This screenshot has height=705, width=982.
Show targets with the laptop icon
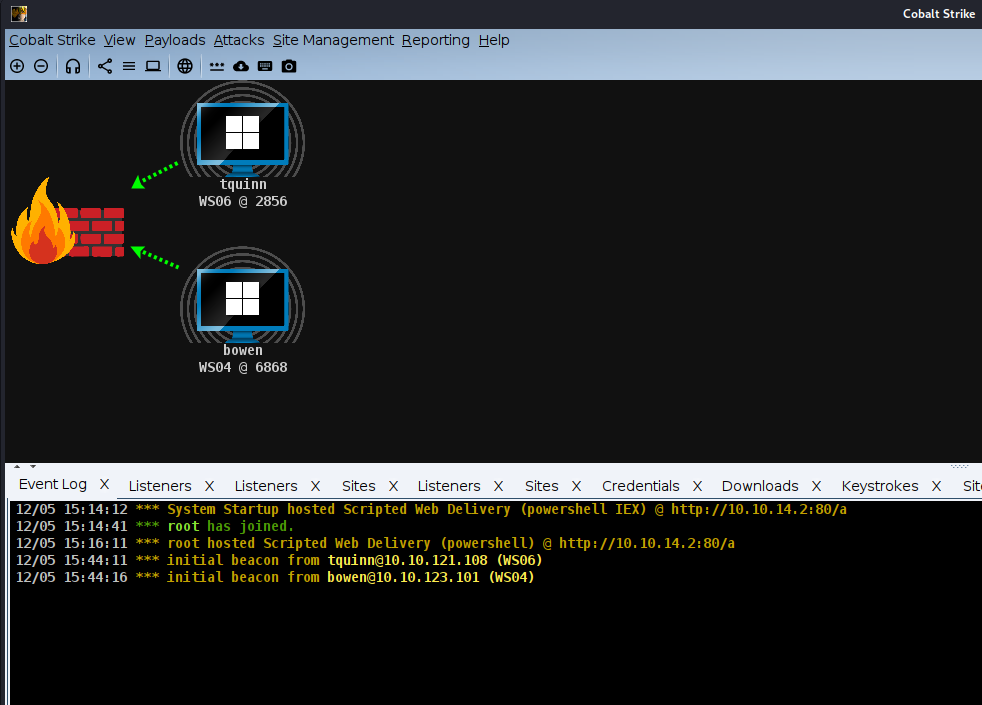tap(153, 66)
